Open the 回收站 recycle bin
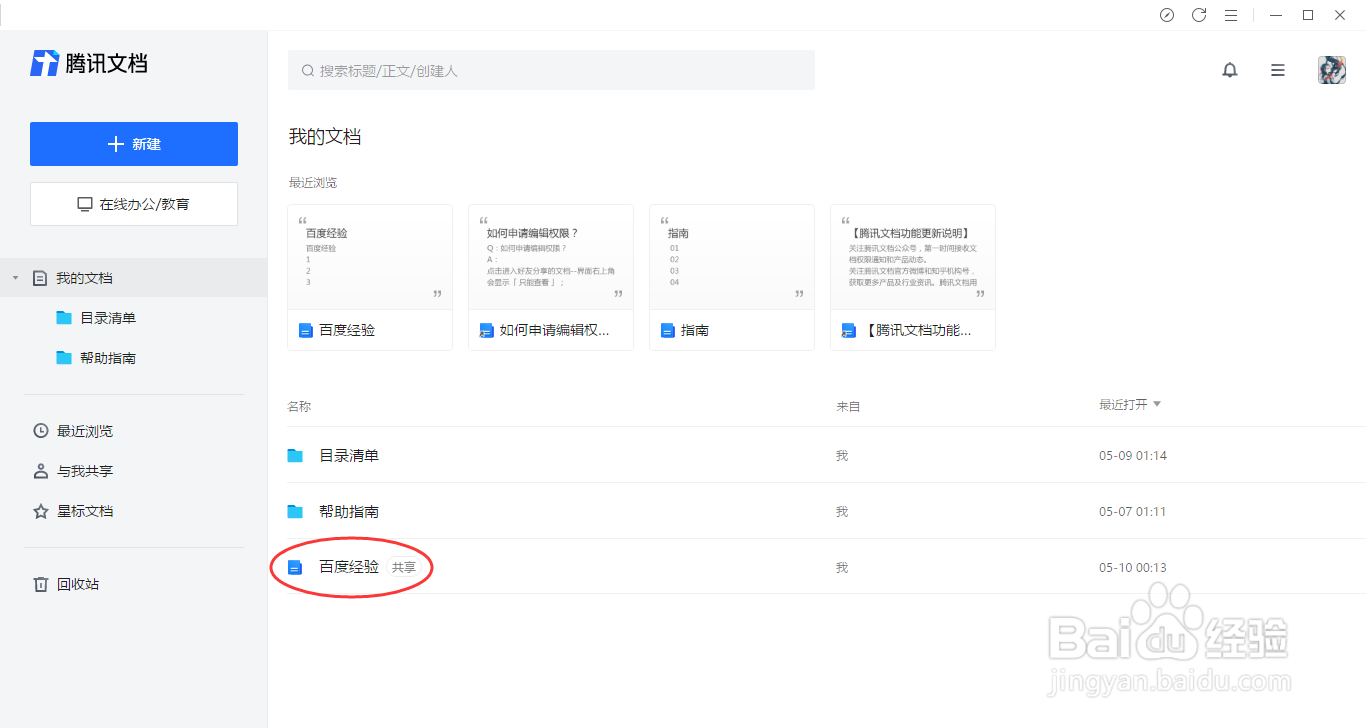Screen dimensions: 1366x728 [77, 584]
